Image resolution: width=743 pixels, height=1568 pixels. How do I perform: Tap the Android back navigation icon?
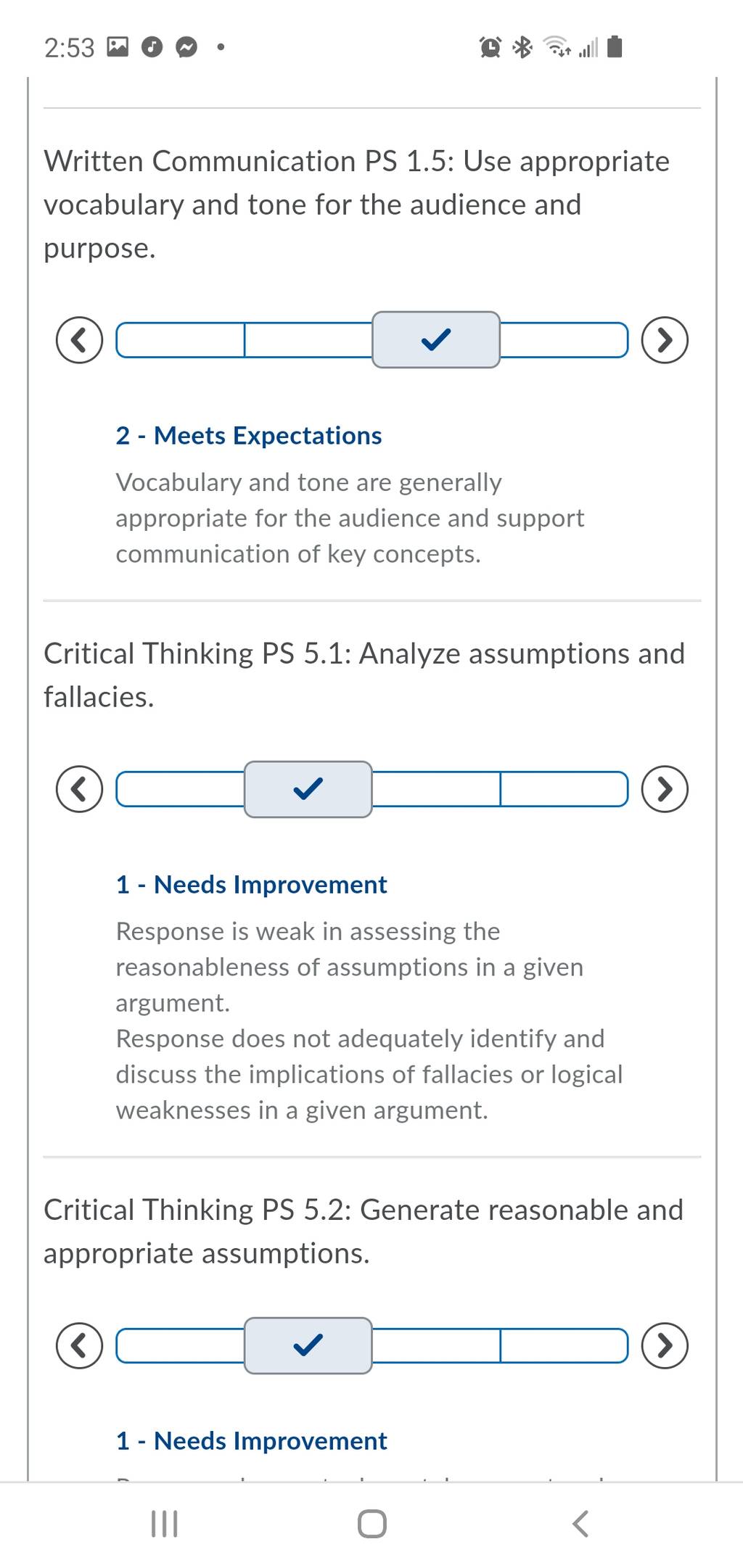(580, 1524)
